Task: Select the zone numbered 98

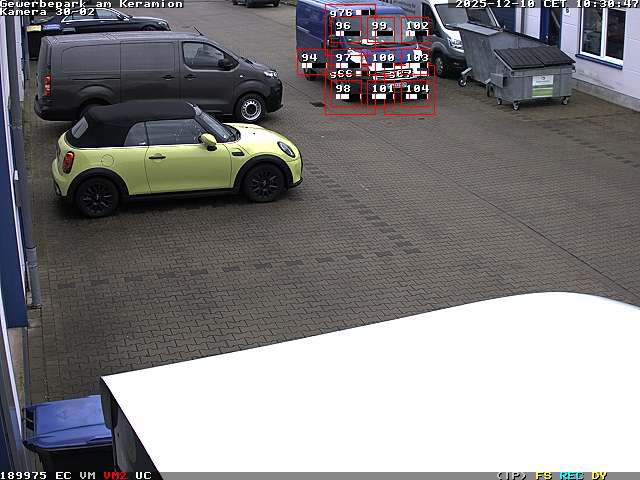Action: [343, 89]
